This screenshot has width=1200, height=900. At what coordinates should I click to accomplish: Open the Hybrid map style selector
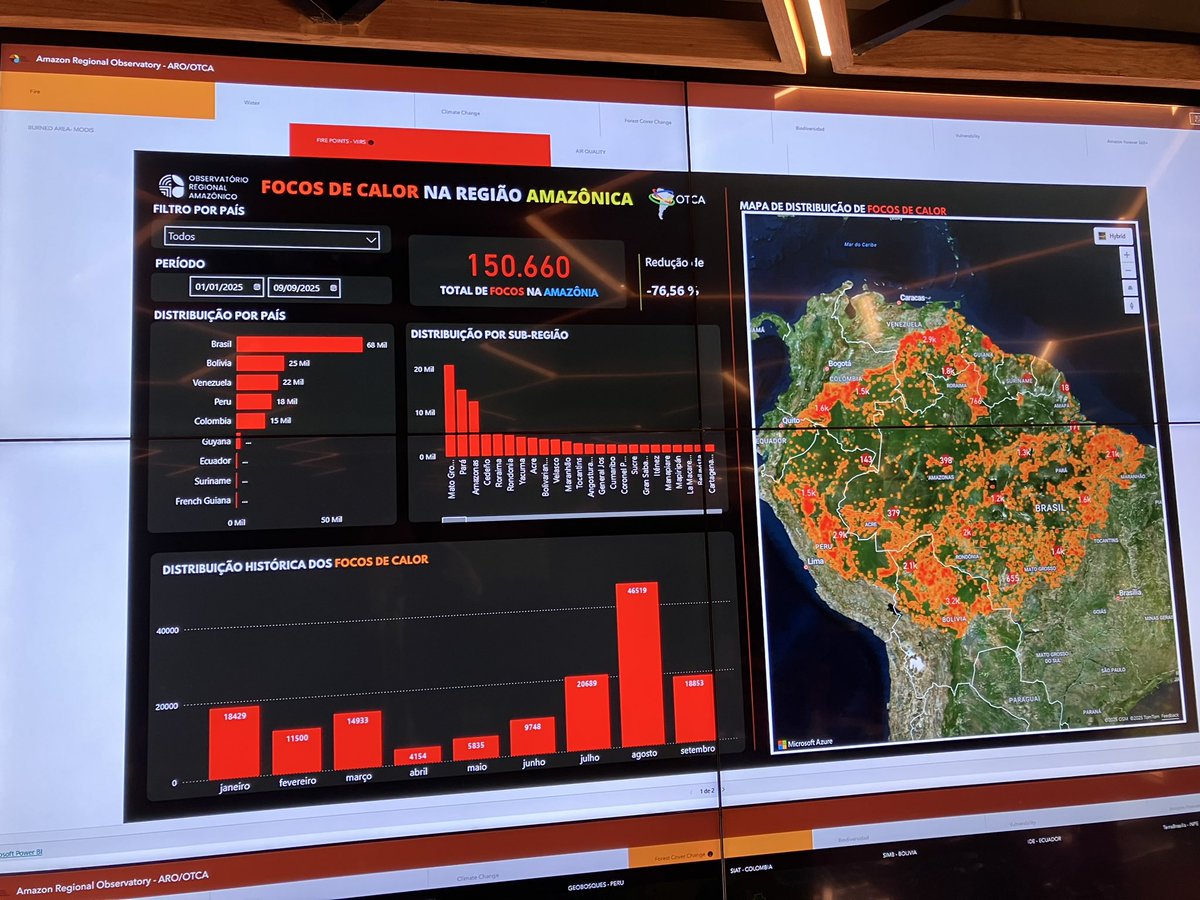pyautogui.click(x=1113, y=235)
